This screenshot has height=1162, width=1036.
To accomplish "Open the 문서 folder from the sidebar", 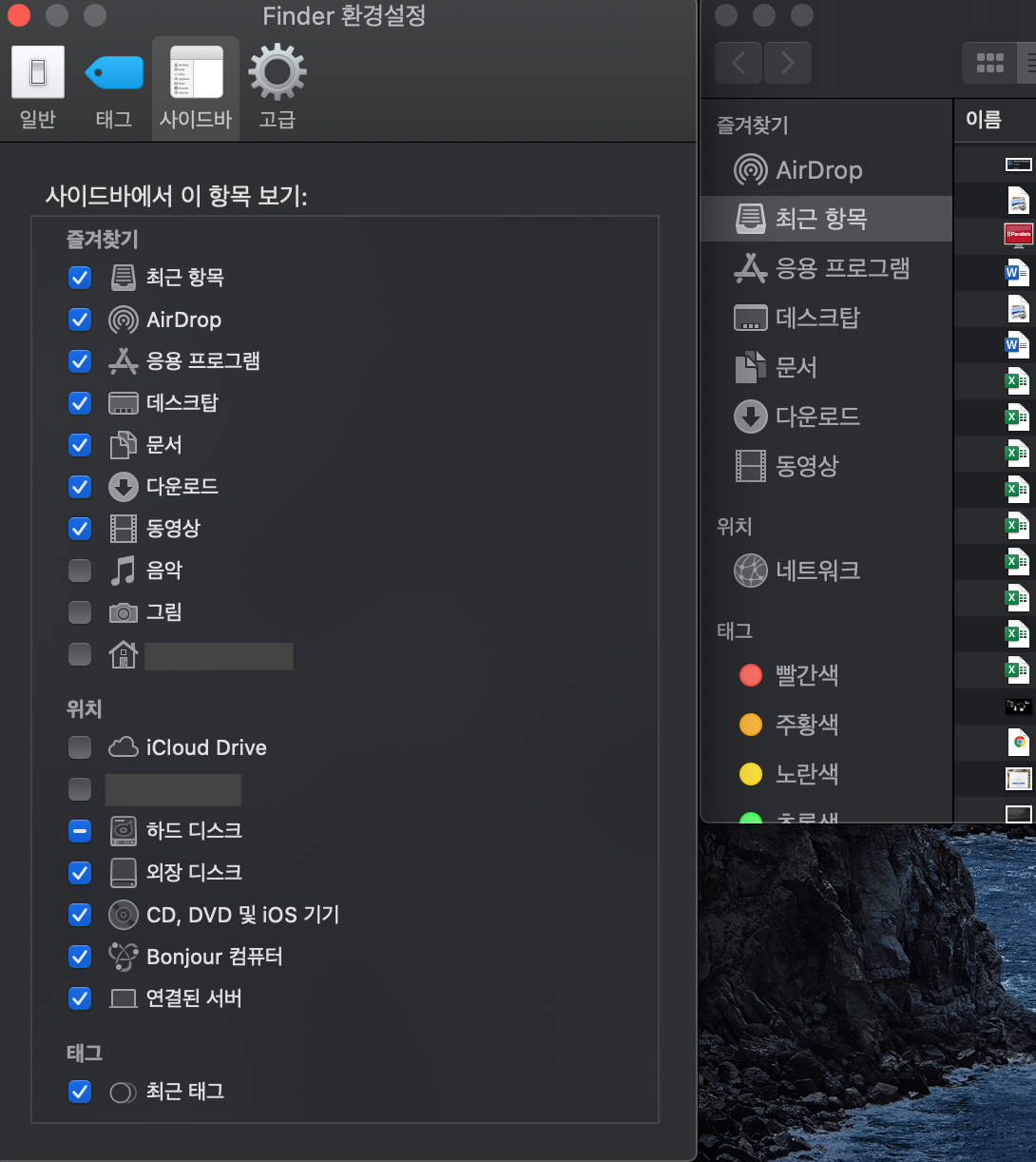I will point(792,368).
